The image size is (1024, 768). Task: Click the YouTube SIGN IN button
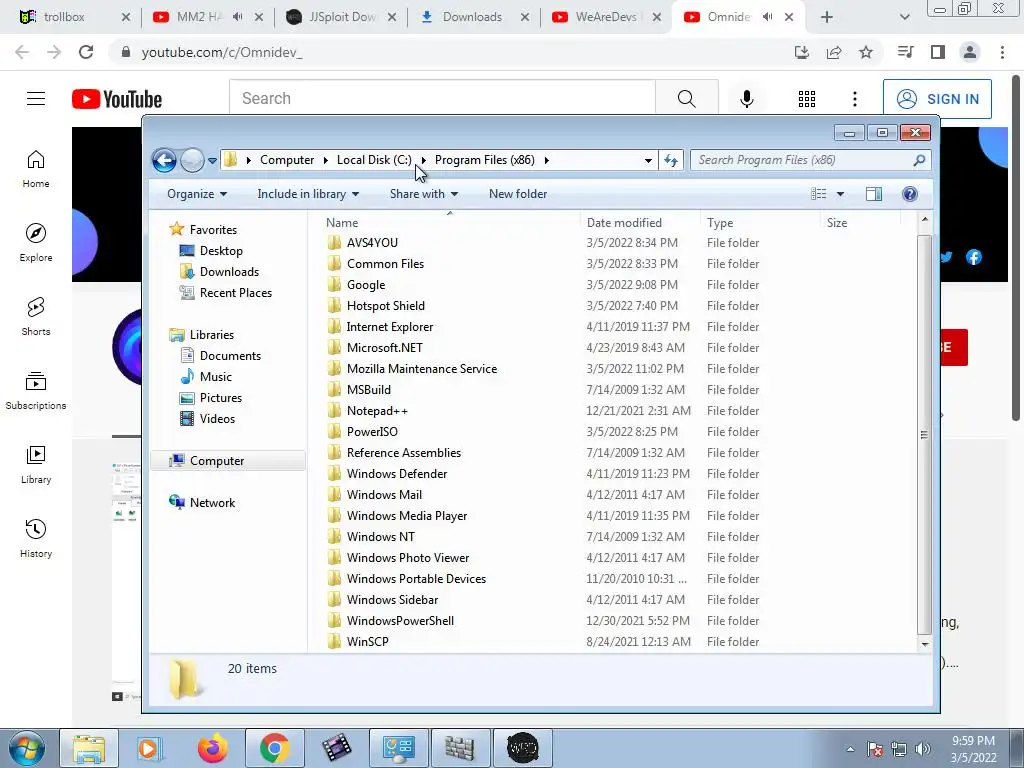937,99
